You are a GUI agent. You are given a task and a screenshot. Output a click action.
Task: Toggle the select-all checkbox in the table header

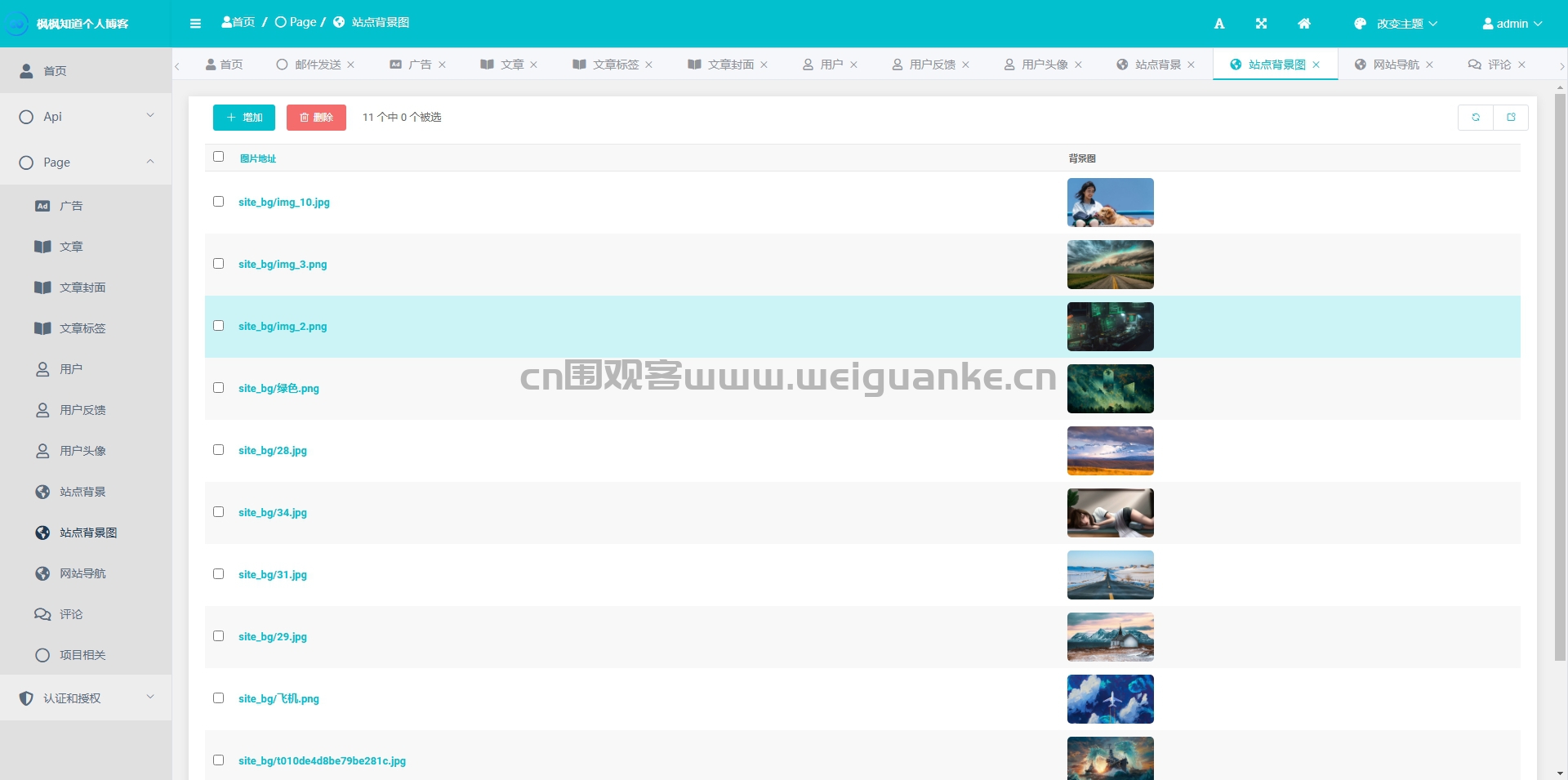pyautogui.click(x=218, y=157)
